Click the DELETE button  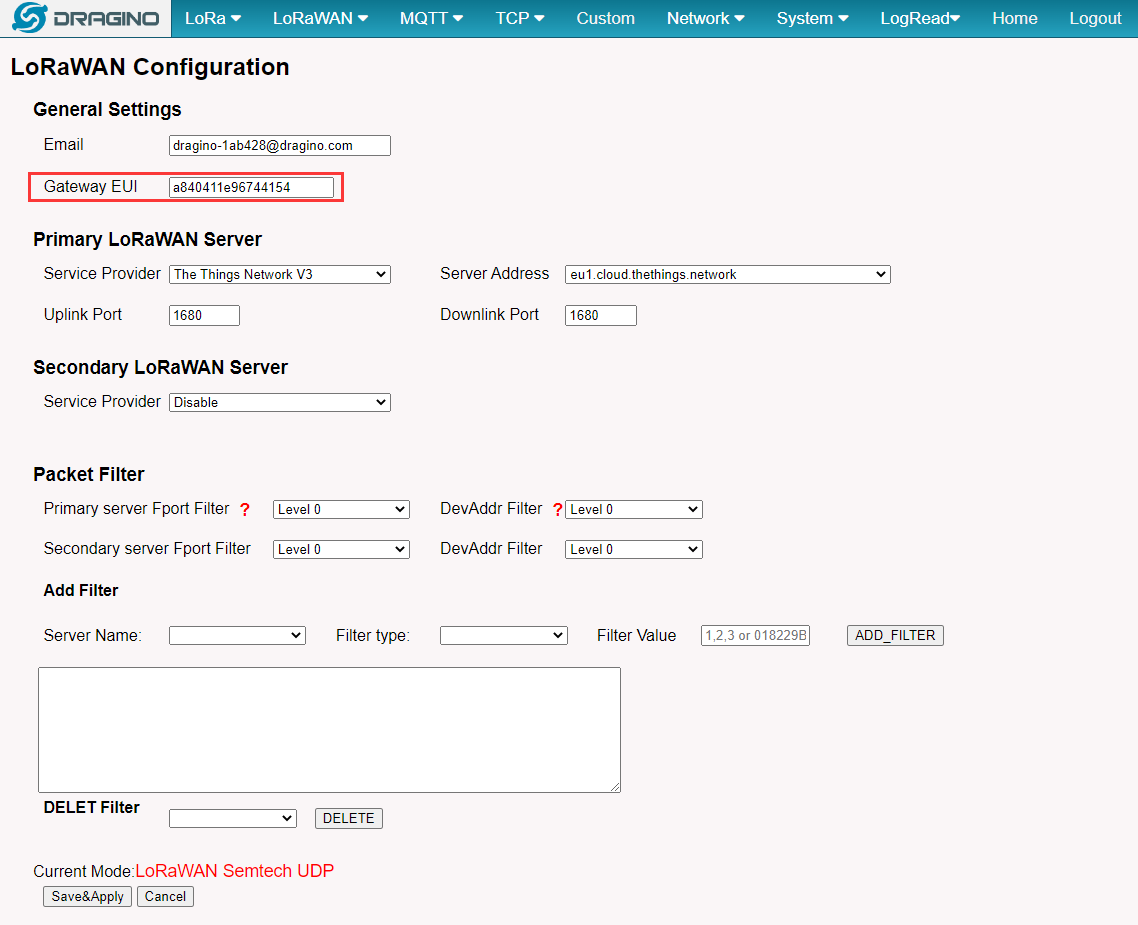pyautogui.click(x=348, y=818)
